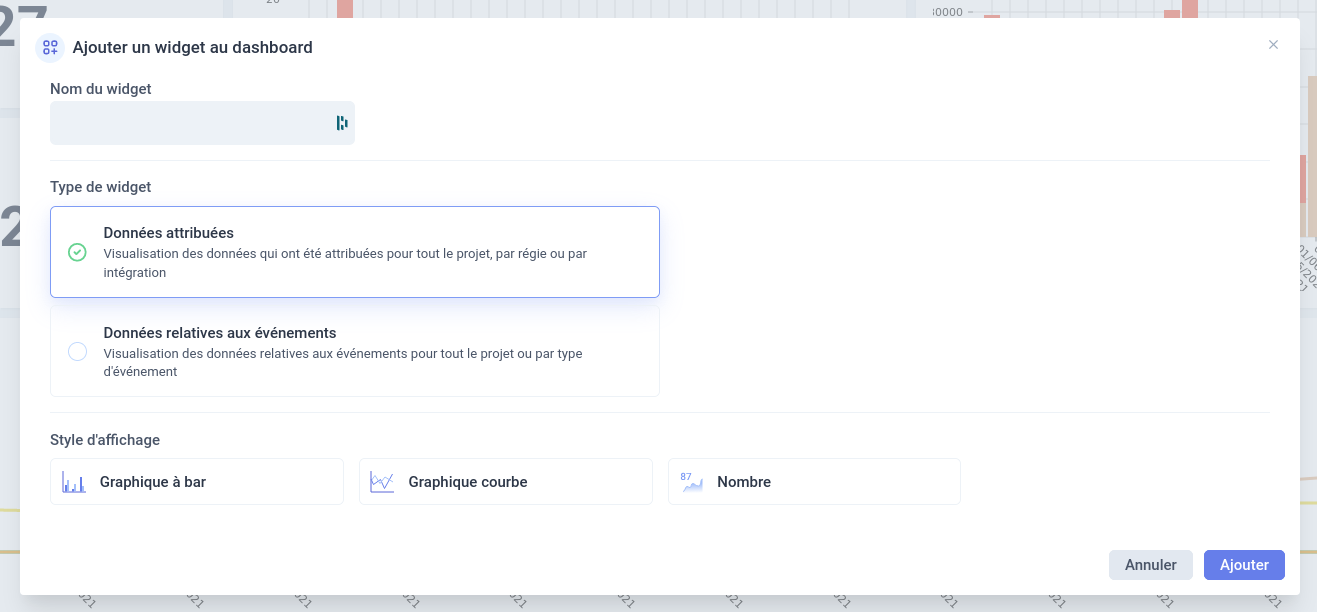Confirm with the Ajouter button
The width and height of the screenshot is (1317, 612).
[x=1244, y=565]
